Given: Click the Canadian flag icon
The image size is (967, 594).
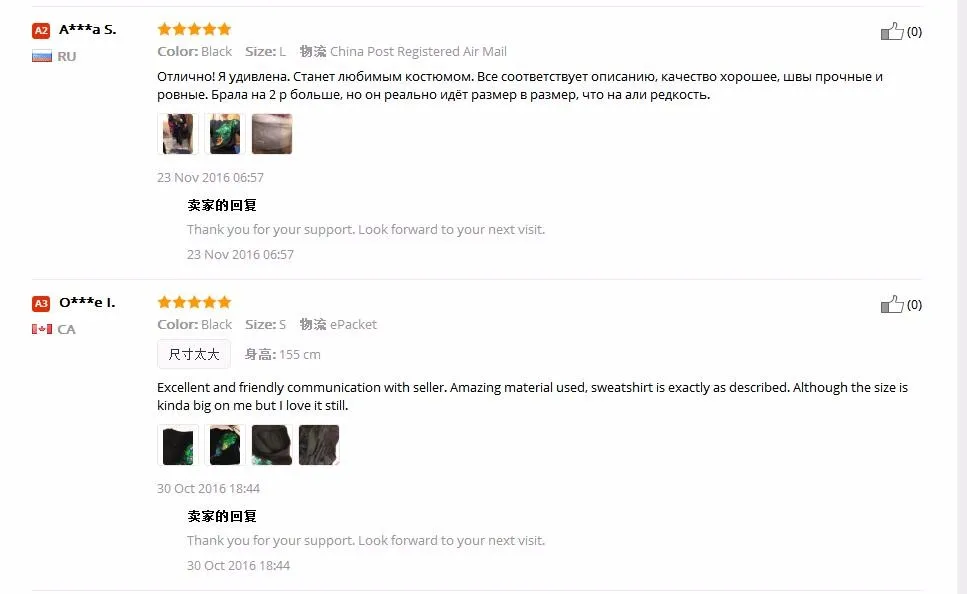Looking at the screenshot, I should pyautogui.click(x=41, y=329).
